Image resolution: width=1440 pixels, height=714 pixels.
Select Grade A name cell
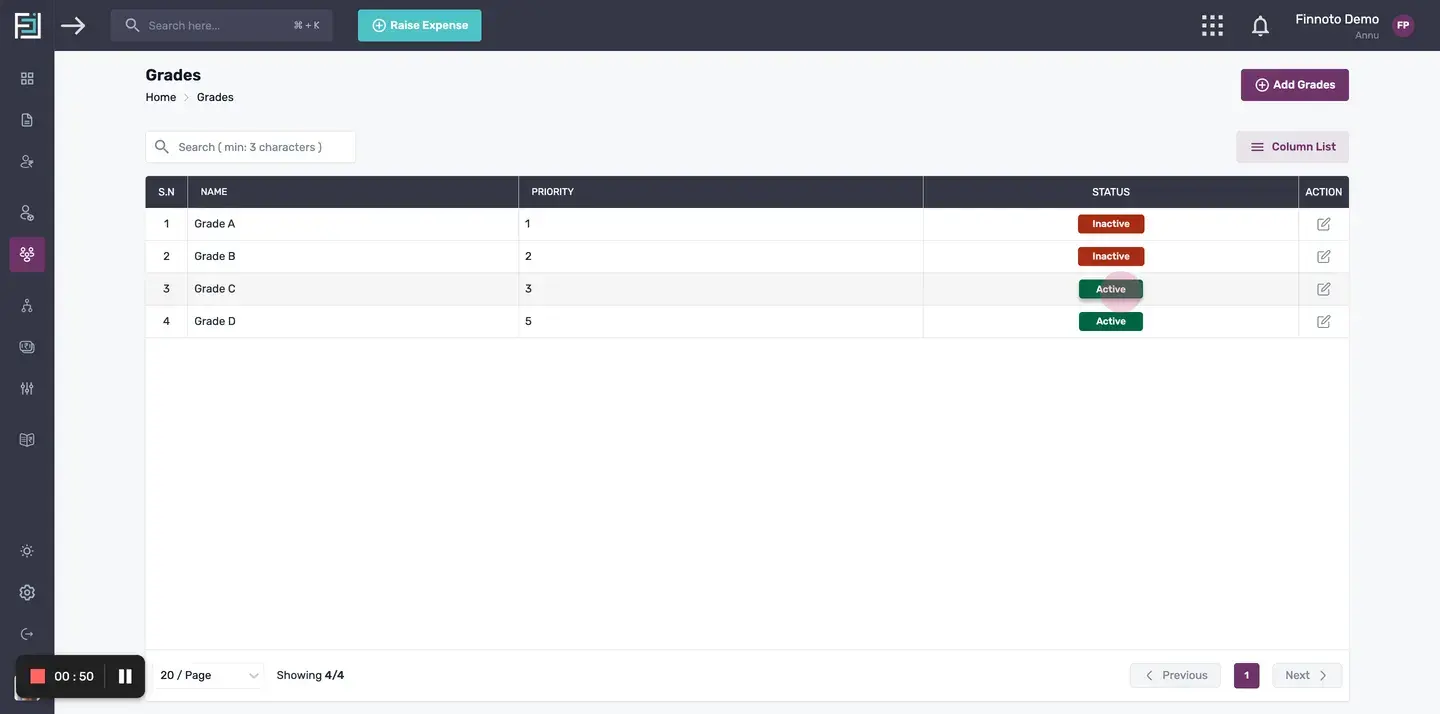tap(353, 224)
